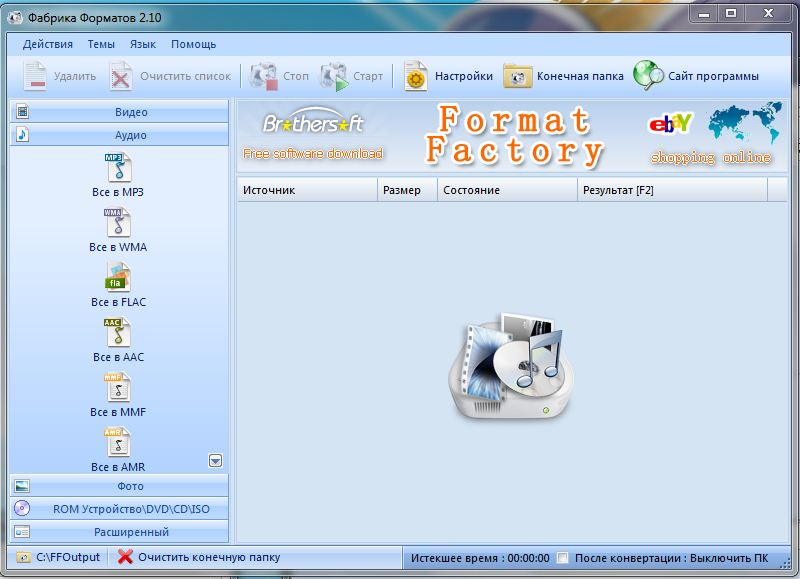Select the Все в WMA icon
The width and height of the screenshot is (800, 579).
pyautogui.click(x=118, y=222)
